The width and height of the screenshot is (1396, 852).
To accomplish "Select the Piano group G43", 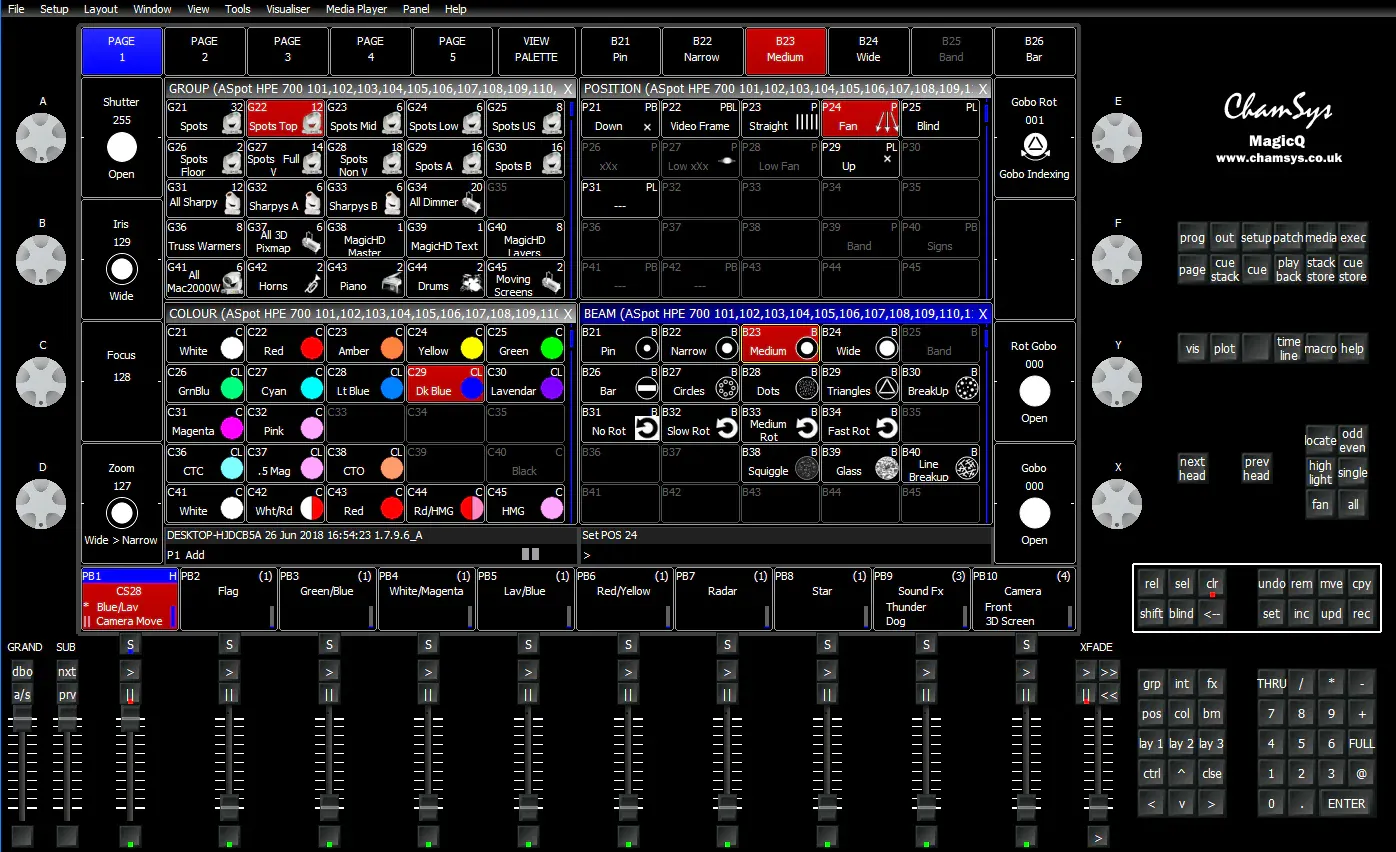I will 365,278.
